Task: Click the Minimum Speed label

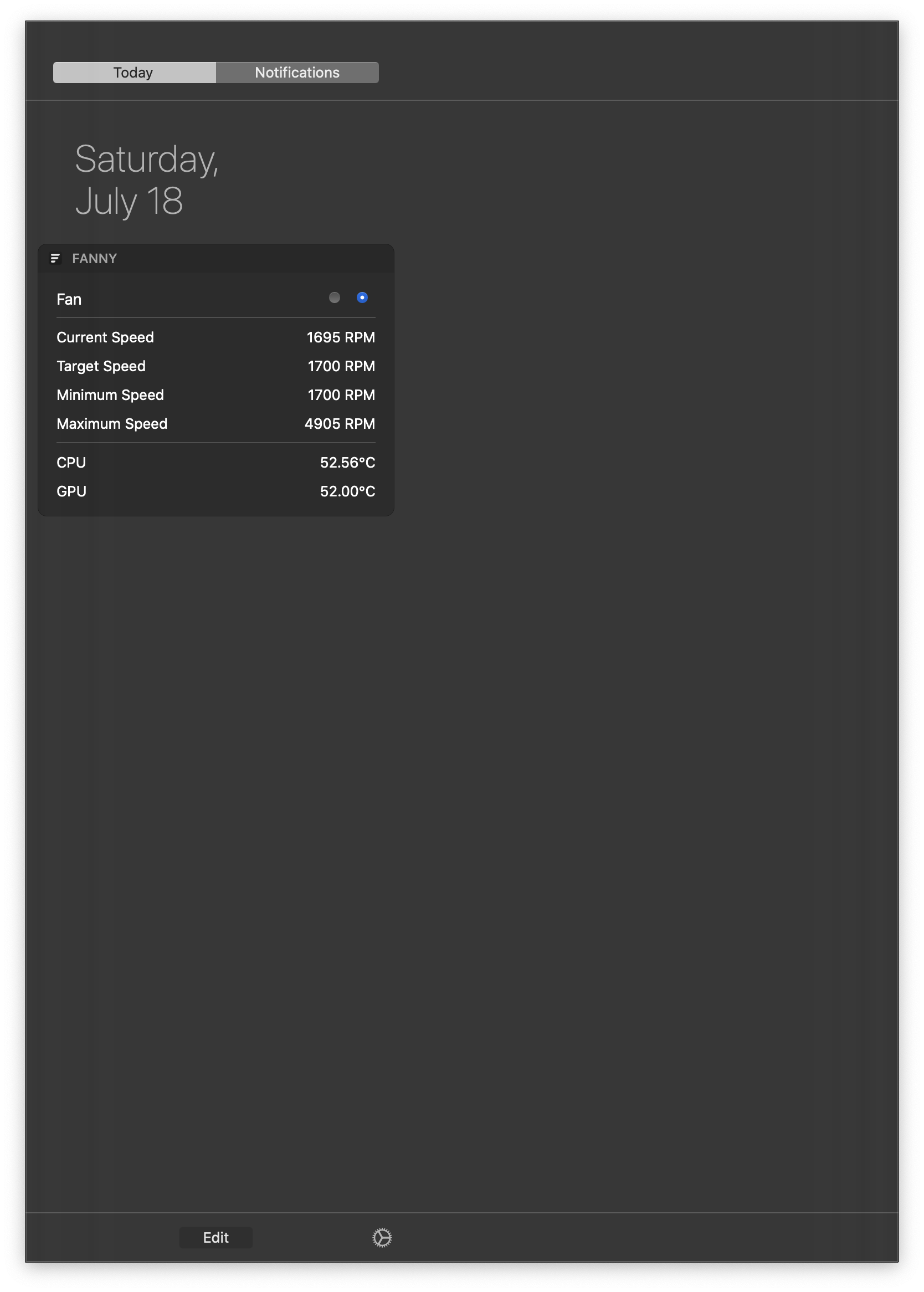Action: click(110, 395)
